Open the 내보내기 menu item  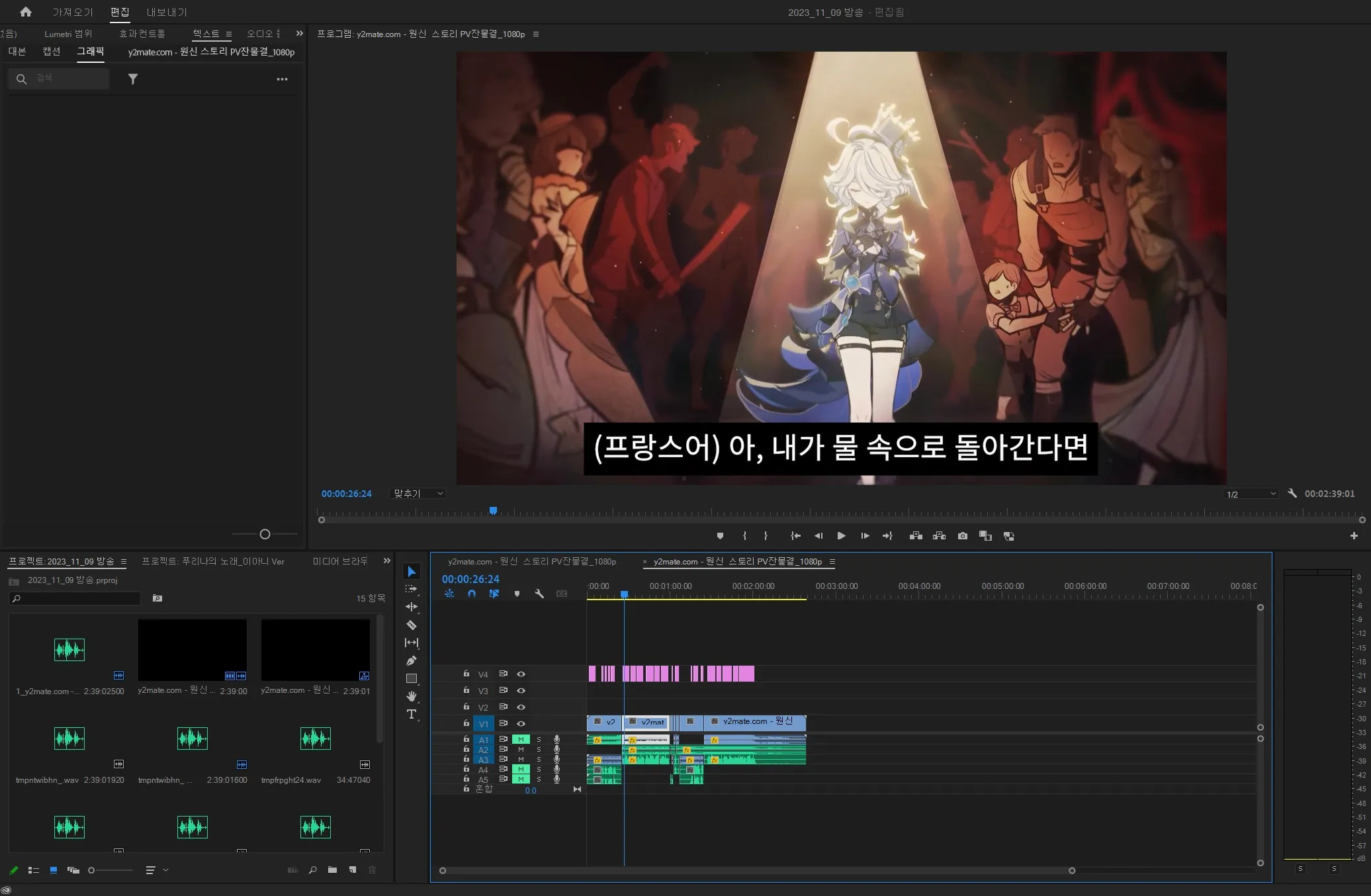[165, 12]
